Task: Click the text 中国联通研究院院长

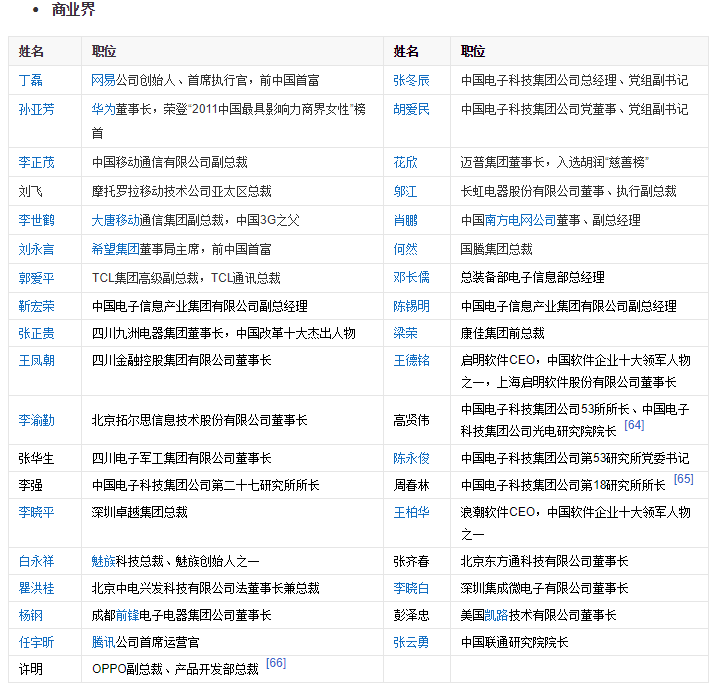Action: [514, 642]
